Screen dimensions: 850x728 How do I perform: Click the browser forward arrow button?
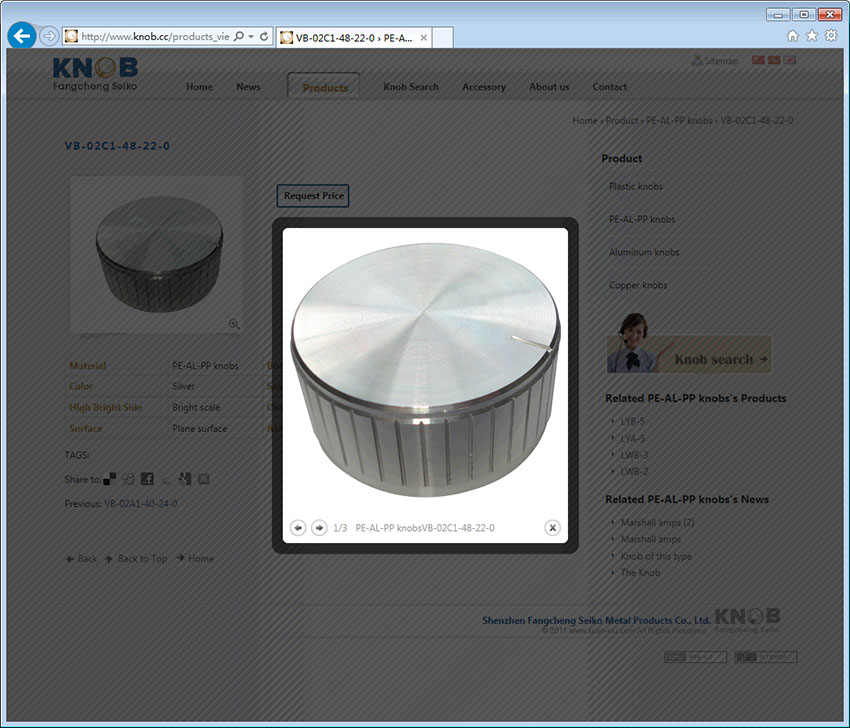pyautogui.click(x=49, y=36)
